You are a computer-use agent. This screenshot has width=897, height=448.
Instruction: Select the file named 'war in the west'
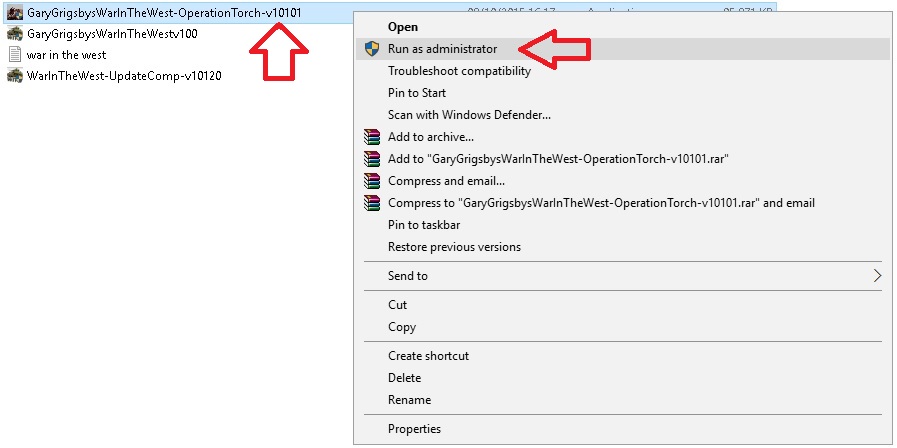[66, 55]
